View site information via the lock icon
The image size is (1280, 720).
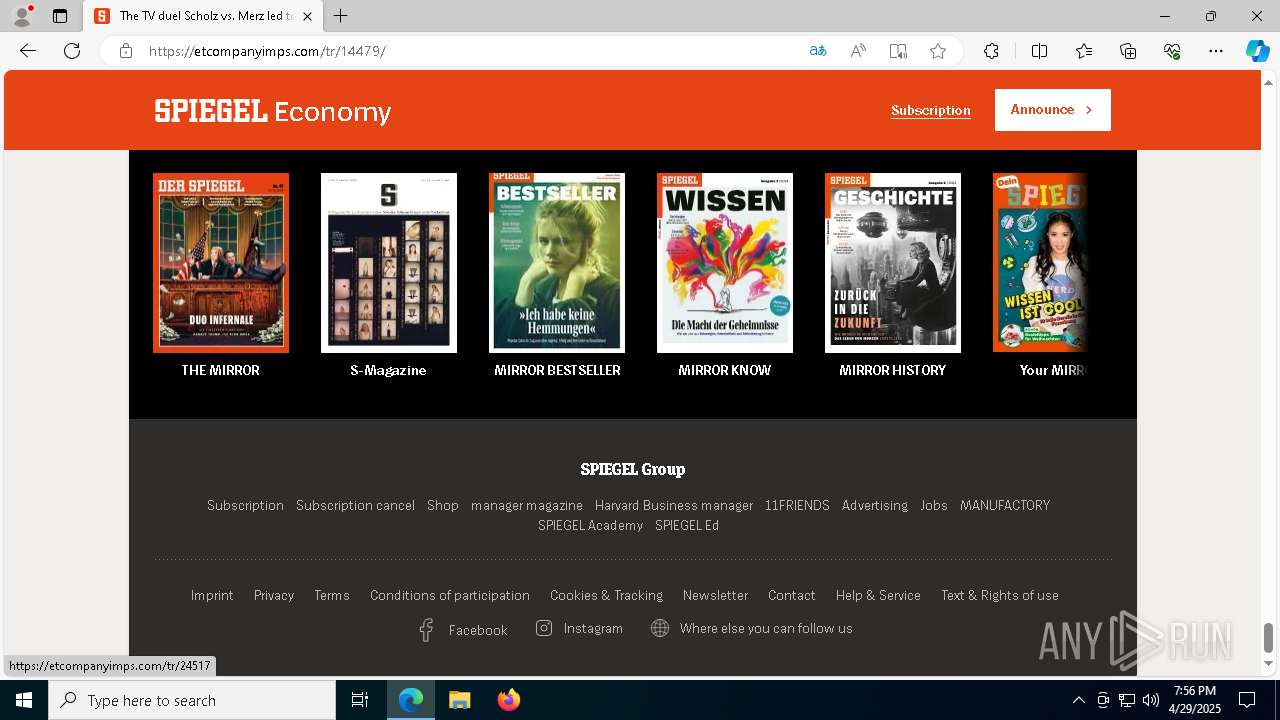coord(126,51)
